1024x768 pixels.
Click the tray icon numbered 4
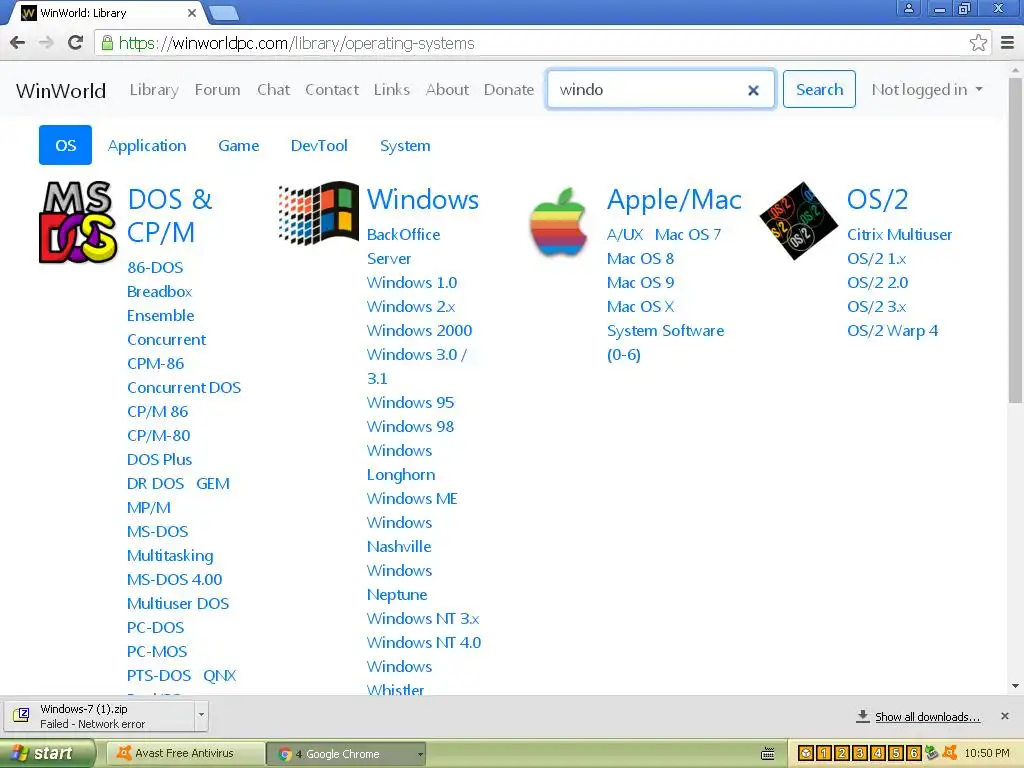click(x=878, y=754)
